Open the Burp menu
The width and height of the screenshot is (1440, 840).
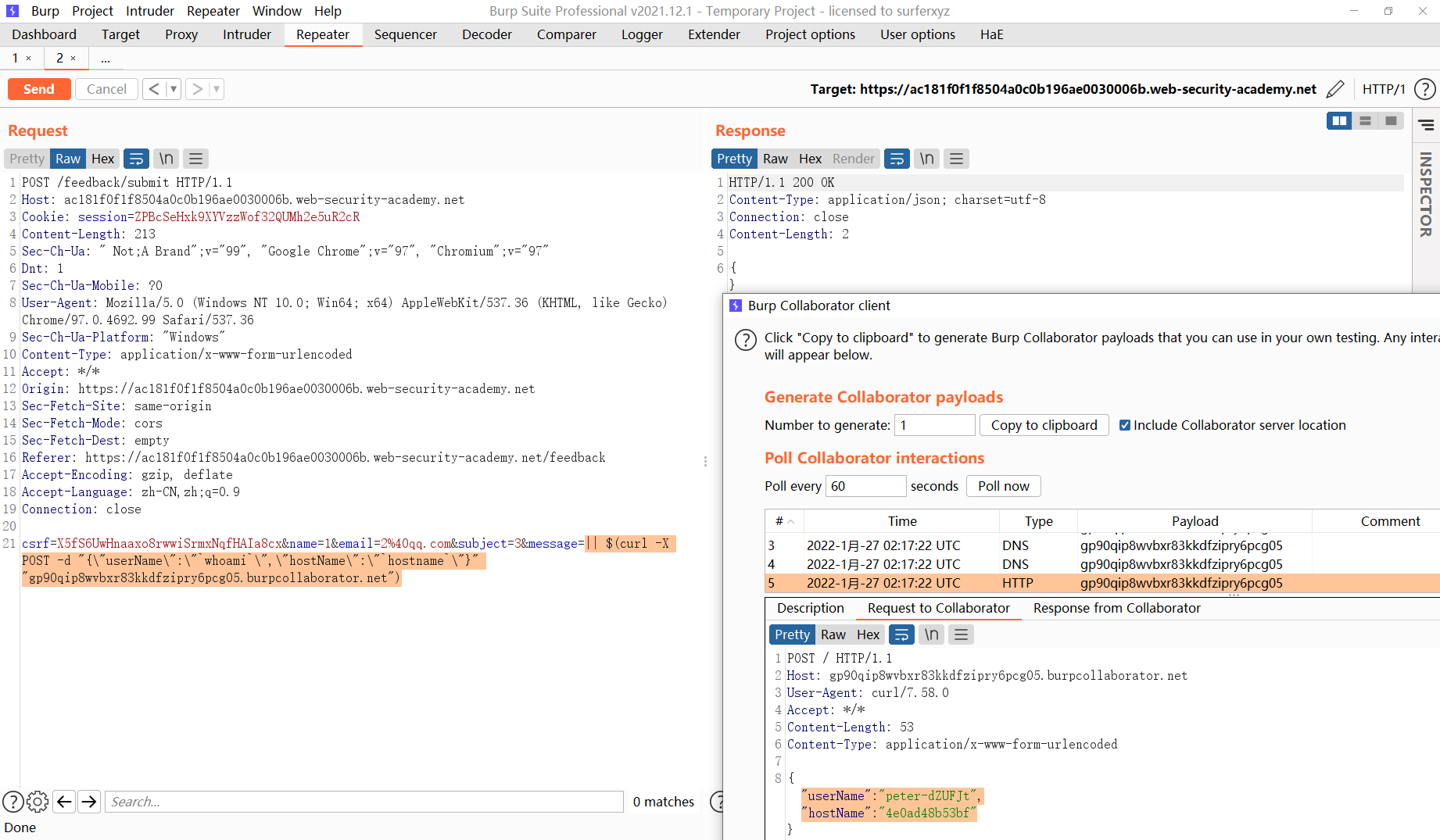[45, 11]
